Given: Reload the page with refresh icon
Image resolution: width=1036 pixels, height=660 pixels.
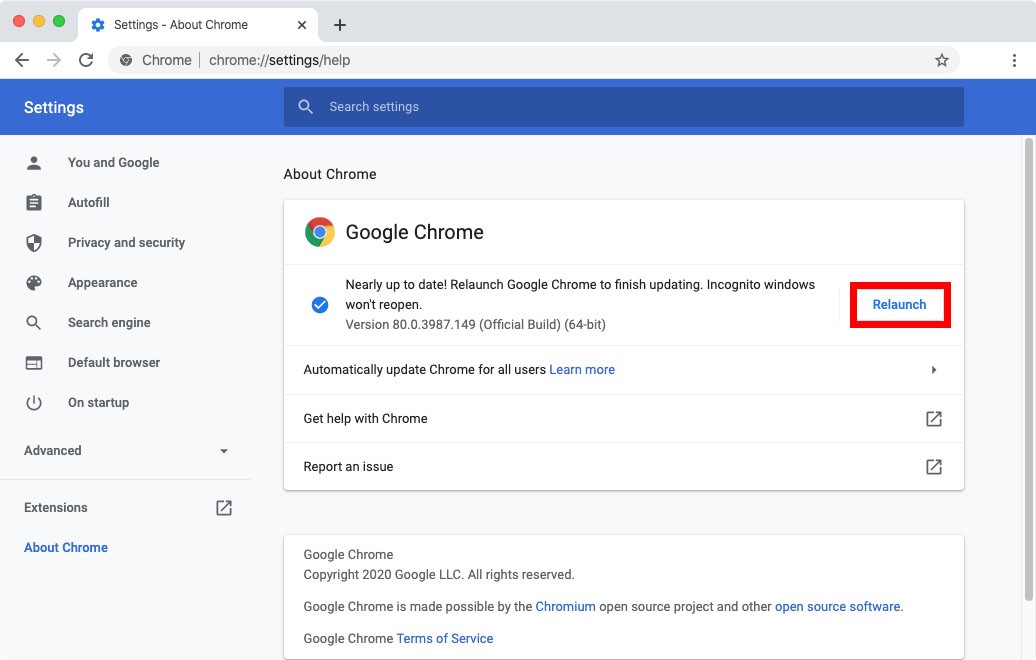Looking at the screenshot, I should click(x=86, y=60).
